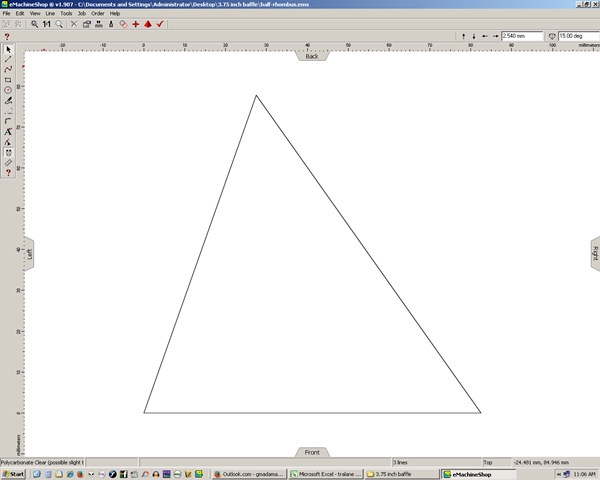Open the File menu
600x480 pixels.
(7, 13)
